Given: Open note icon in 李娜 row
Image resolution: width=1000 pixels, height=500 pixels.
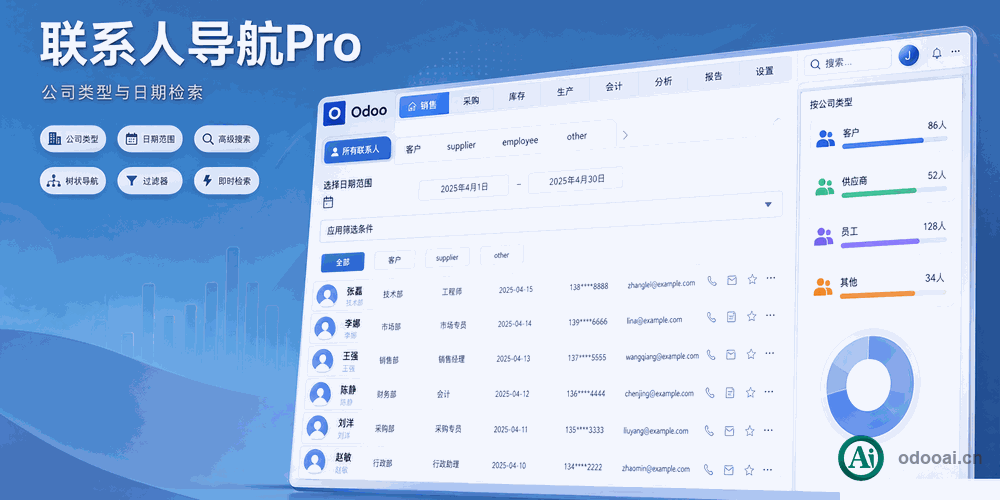Looking at the screenshot, I should point(732,316).
